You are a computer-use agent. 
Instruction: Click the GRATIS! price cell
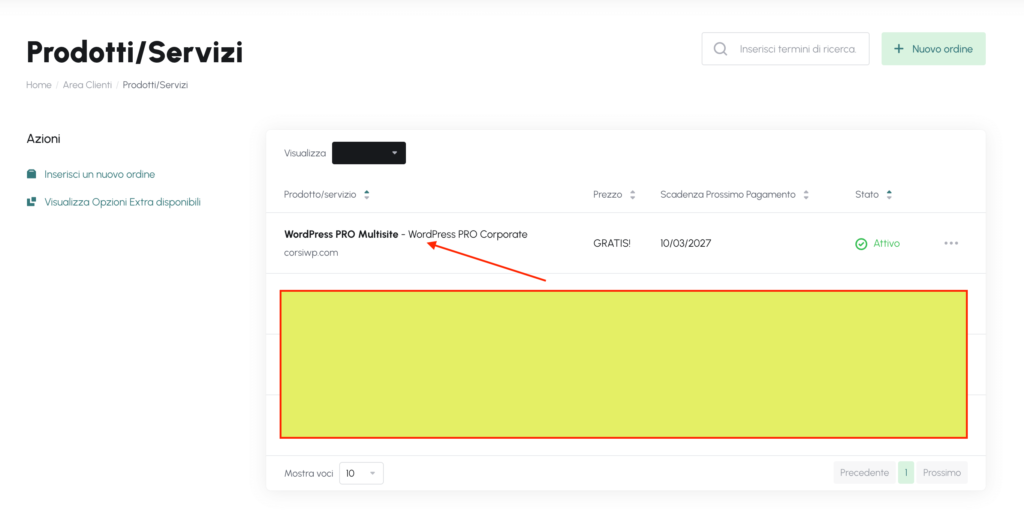[x=612, y=244]
